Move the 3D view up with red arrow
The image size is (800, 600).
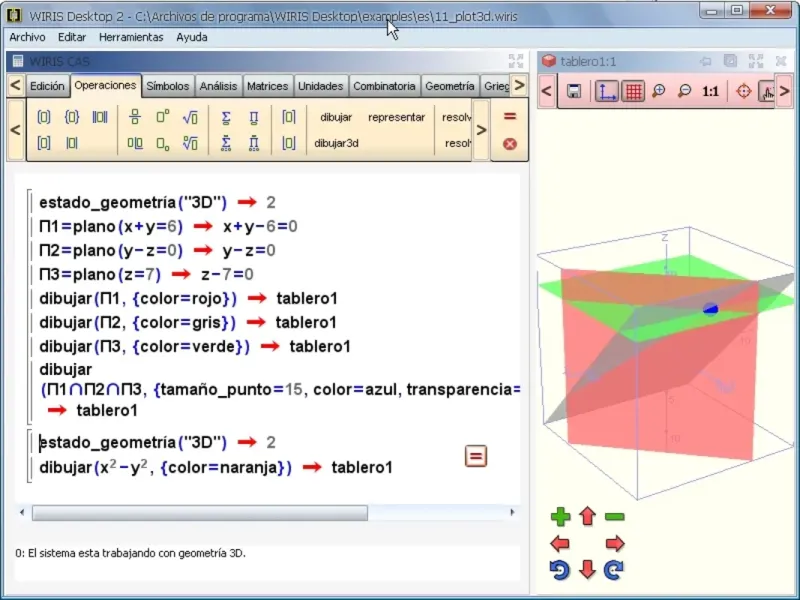pyautogui.click(x=588, y=516)
